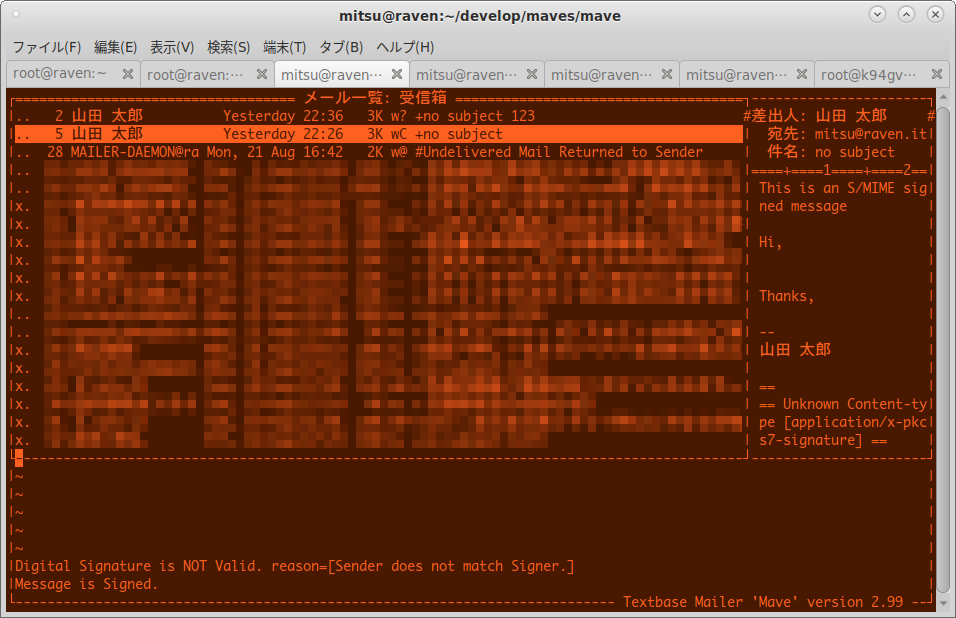Click the terminal's vertical scrollbar
Image resolution: width=956 pixels, height=618 pixels.
coord(943,350)
